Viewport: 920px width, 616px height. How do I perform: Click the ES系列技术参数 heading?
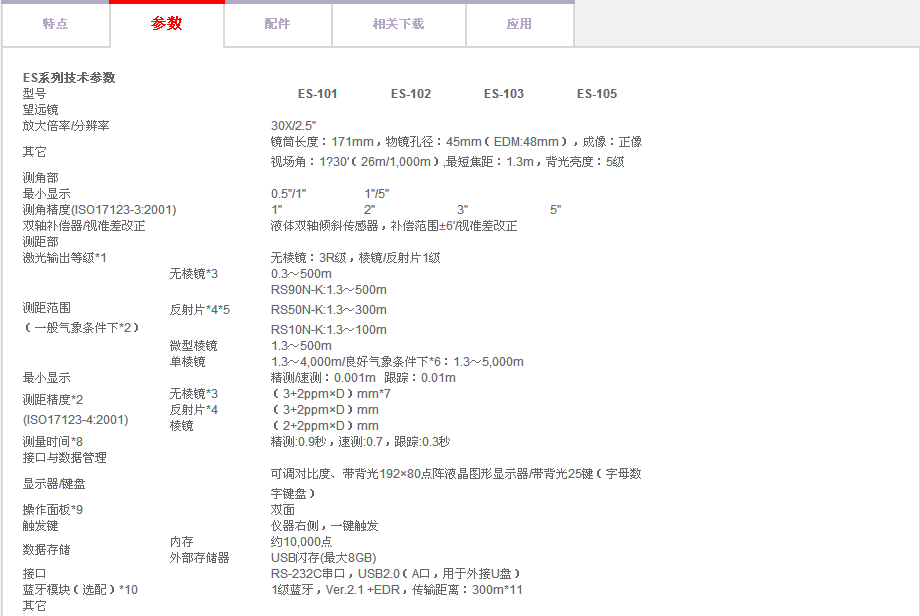(69, 78)
